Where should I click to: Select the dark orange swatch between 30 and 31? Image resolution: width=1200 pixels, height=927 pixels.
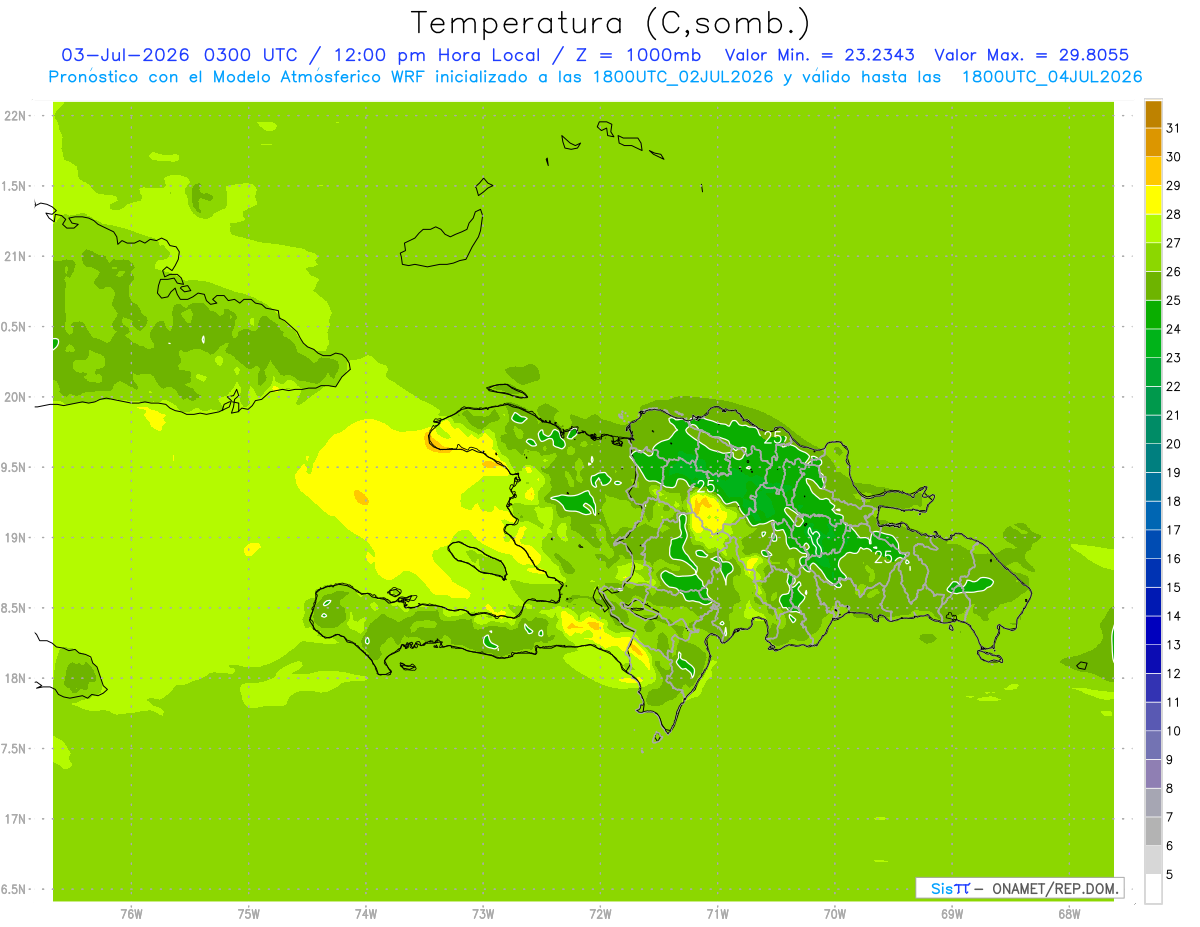1153,143
